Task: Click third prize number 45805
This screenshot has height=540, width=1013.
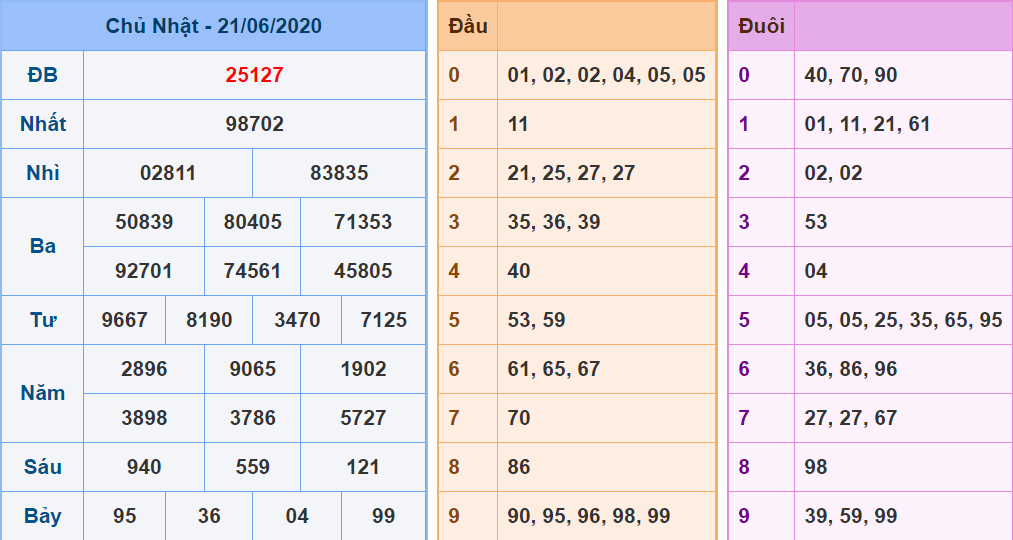Action: [x=363, y=271]
